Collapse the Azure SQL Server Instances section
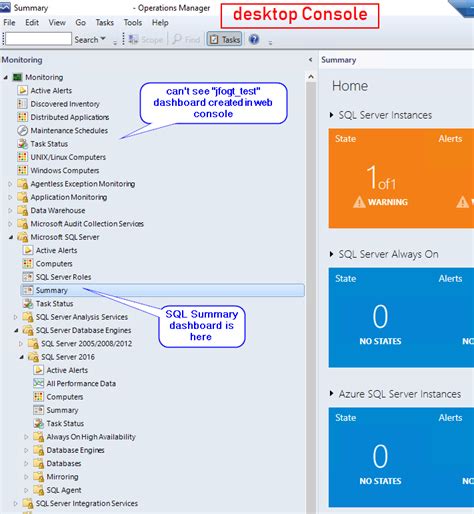This screenshot has width=474, height=514. coord(331,394)
